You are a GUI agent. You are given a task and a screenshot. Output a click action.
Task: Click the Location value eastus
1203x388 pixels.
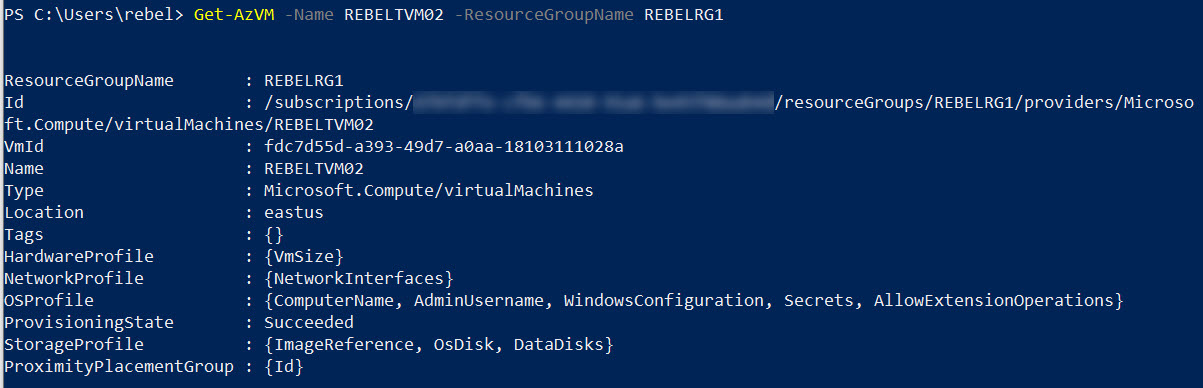click(x=294, y=212)
